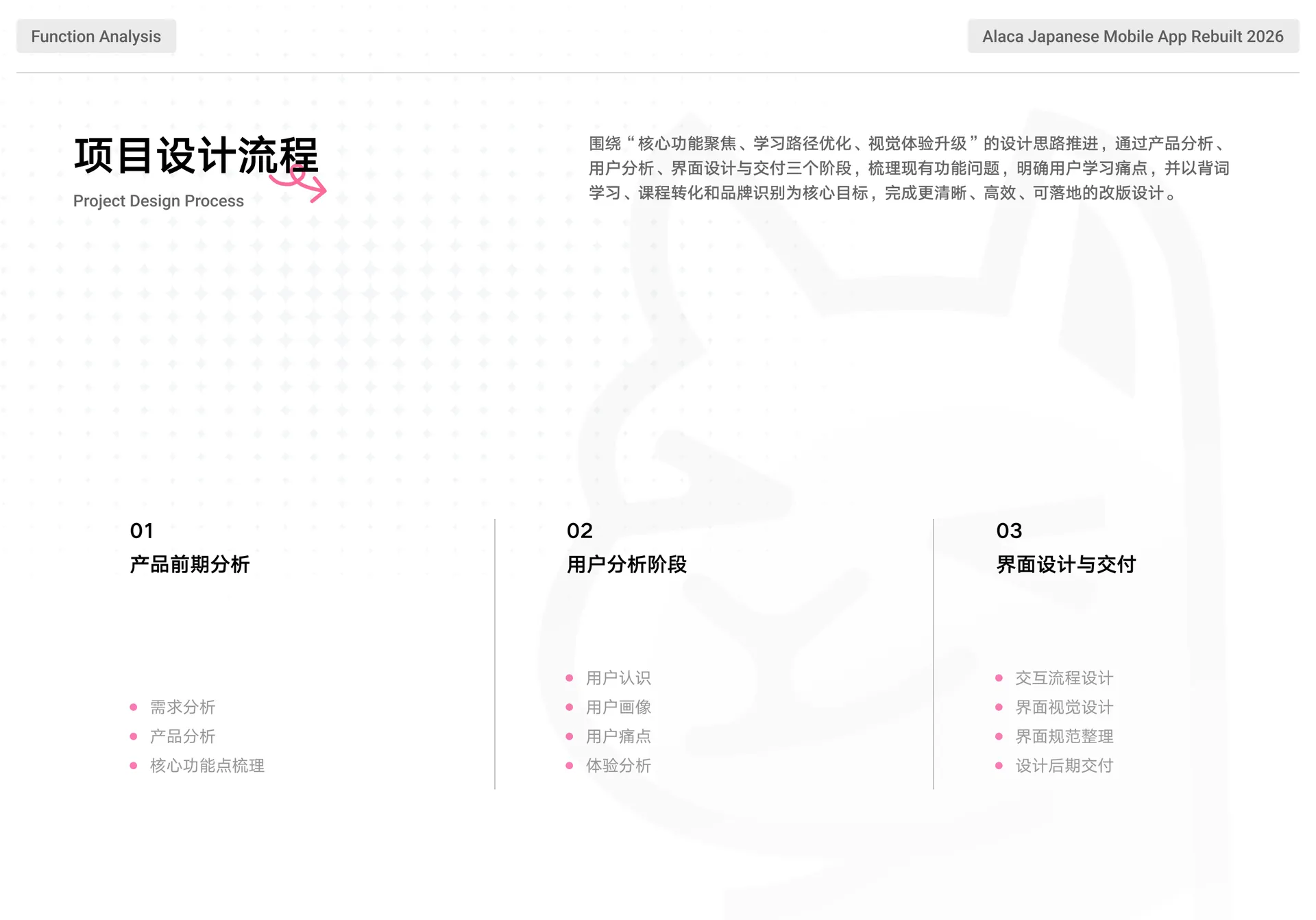Click the paragraph starting with 围绕
This screenshot has height=920, width=1316.
tap(910, 168)
